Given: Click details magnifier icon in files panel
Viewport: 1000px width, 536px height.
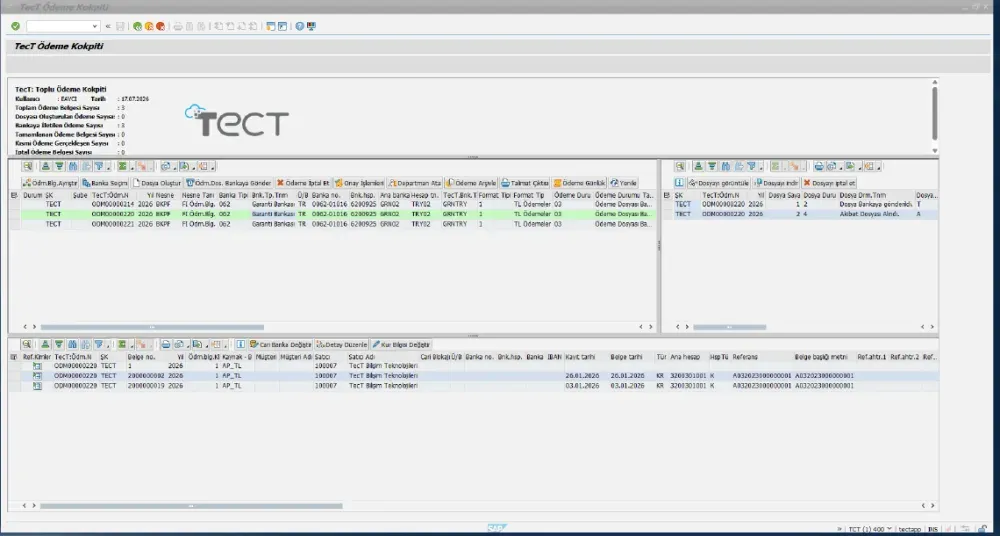Looking at the screenshot, I should coord(680,166).
